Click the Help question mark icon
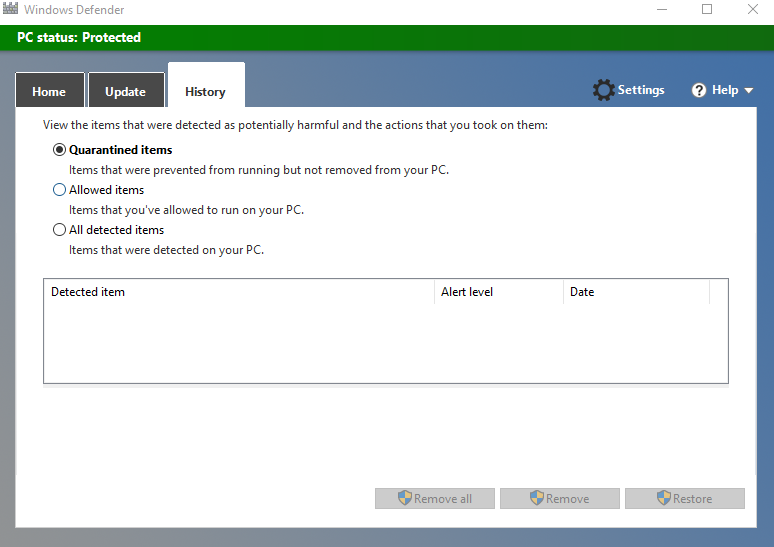 pos(698,90)
